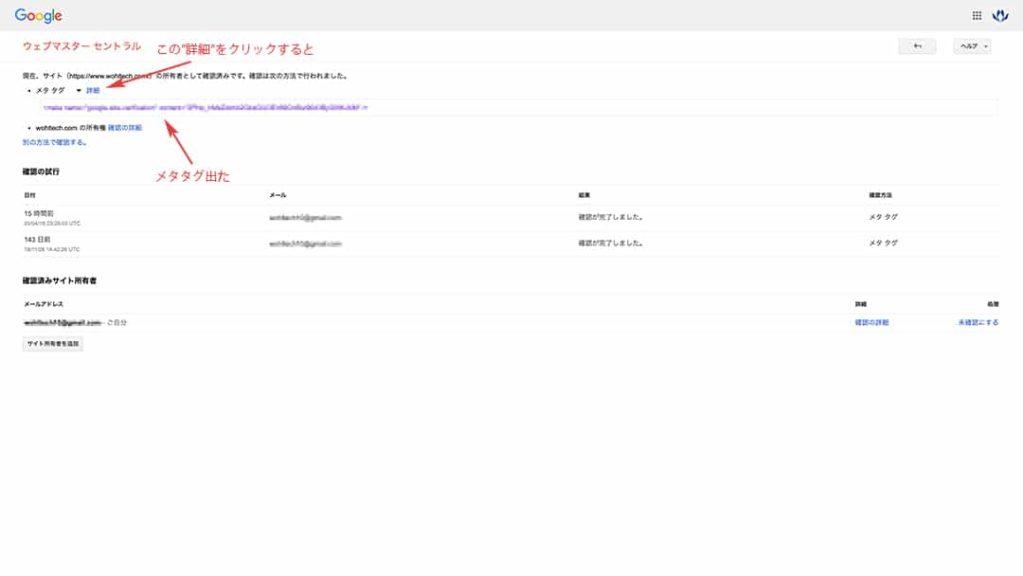Open the Google apps grid icon
Screen dimensions: 1023x576
point(977,16)
